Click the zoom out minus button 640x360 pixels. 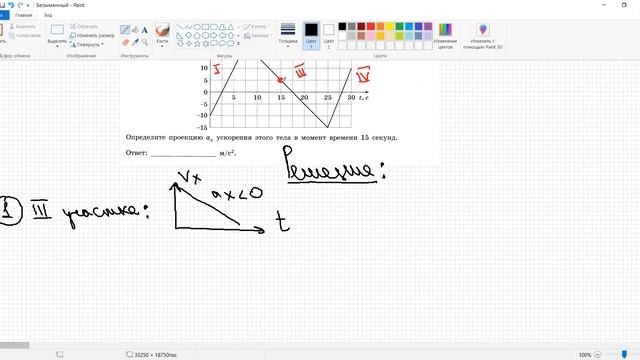[x=598, y=354]
